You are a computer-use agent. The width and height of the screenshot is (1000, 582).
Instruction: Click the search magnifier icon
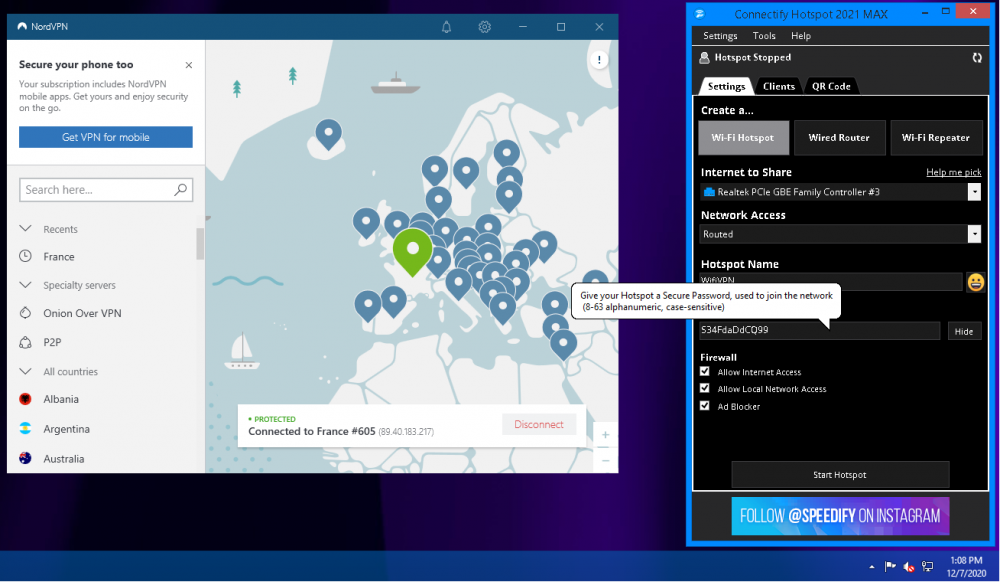(x=181, y=190)
